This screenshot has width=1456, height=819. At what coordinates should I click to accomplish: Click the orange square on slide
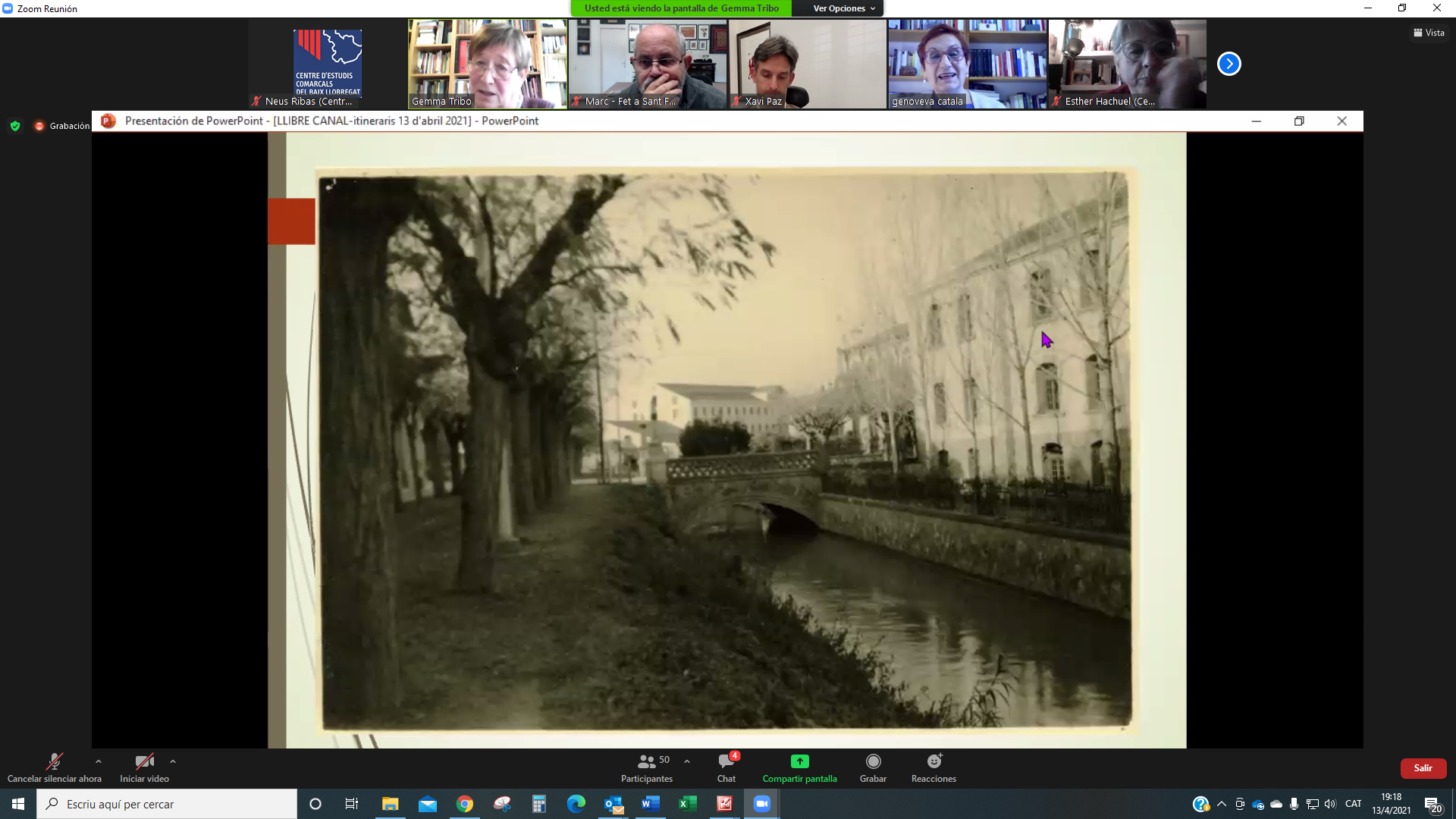tap(291, 221)
